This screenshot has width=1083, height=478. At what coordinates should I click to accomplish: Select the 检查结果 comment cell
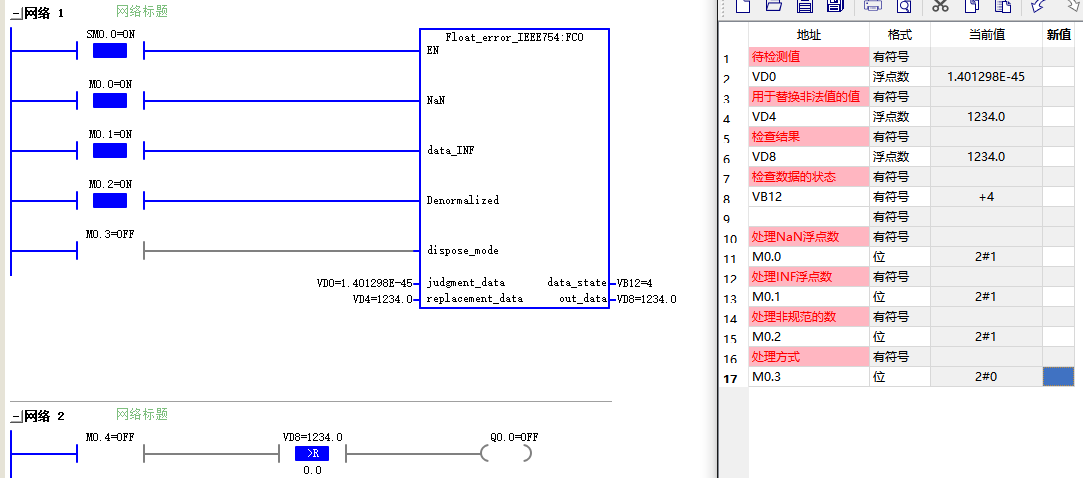pyautogui.click(x=809, y=137)
